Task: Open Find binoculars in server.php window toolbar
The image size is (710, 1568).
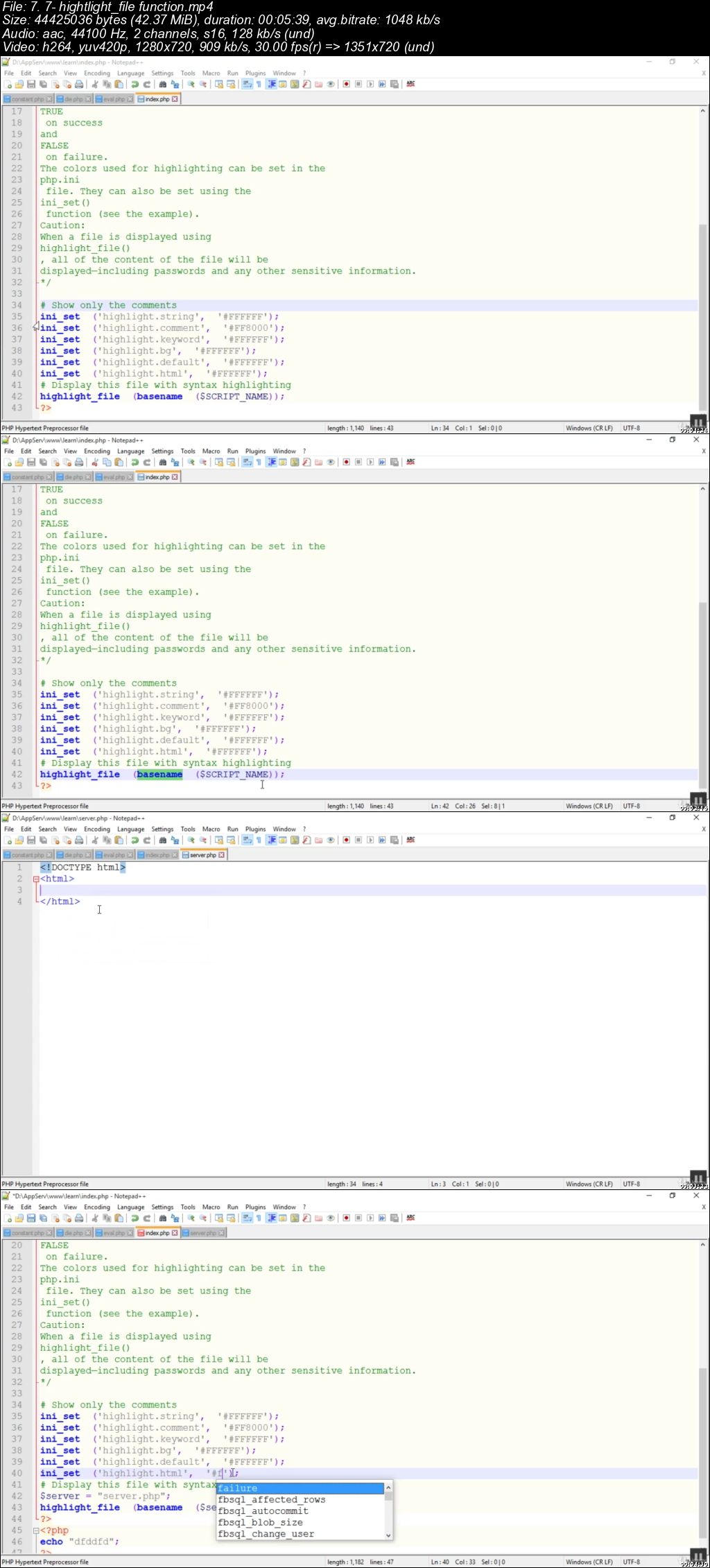Action: pyautogui.click(x=162, y=840)
